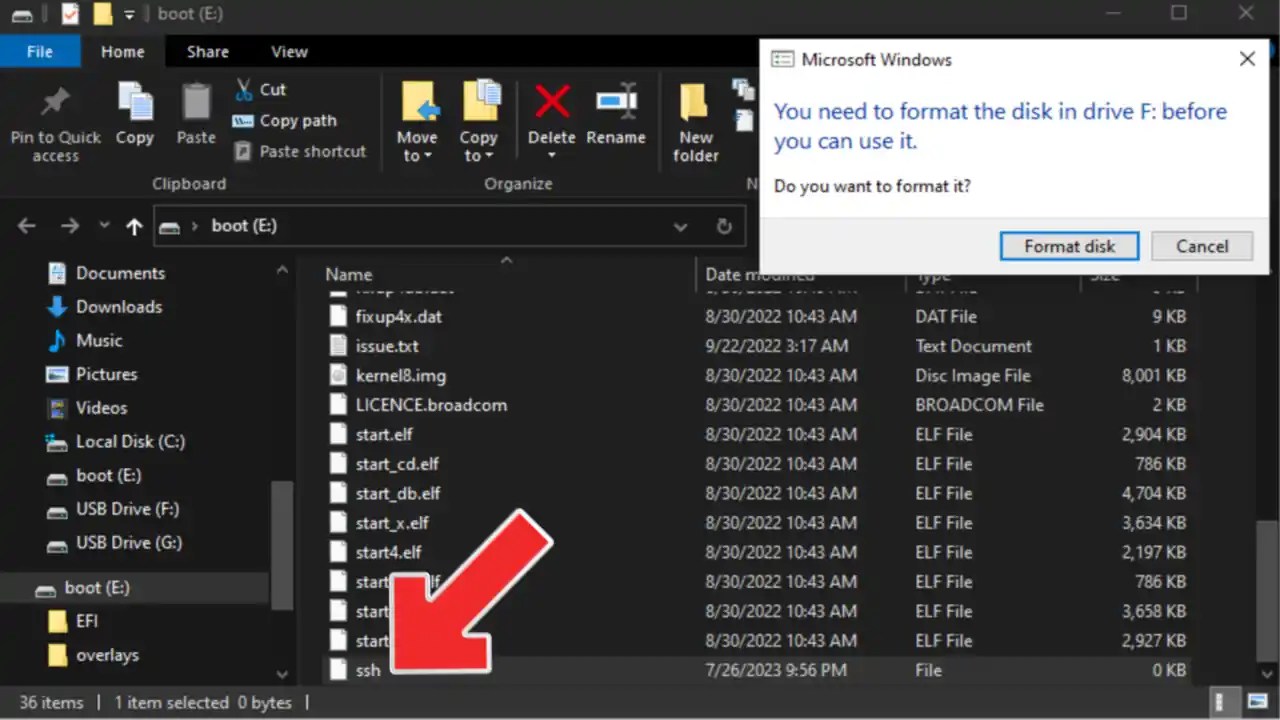Select the issue.txt file
The image size is (1280, 720).
coord(387,346)
